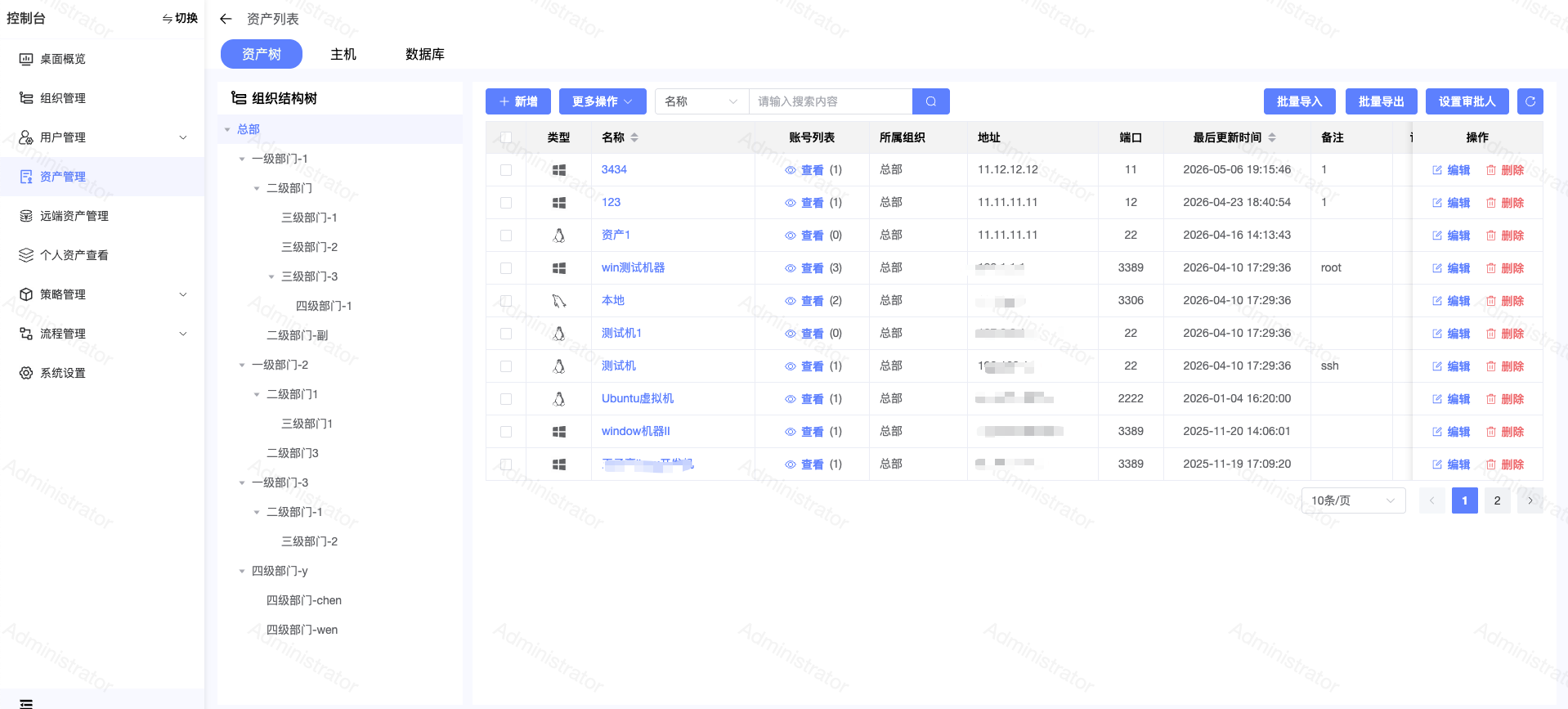Click eye icon in 3434 row
This screenshot has height=709, width=1568.
click(x=791, y=170)
